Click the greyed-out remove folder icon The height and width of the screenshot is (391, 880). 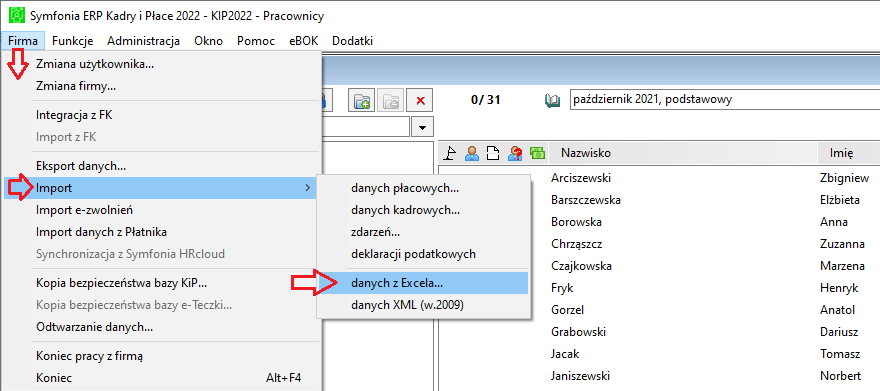point(391,101)
